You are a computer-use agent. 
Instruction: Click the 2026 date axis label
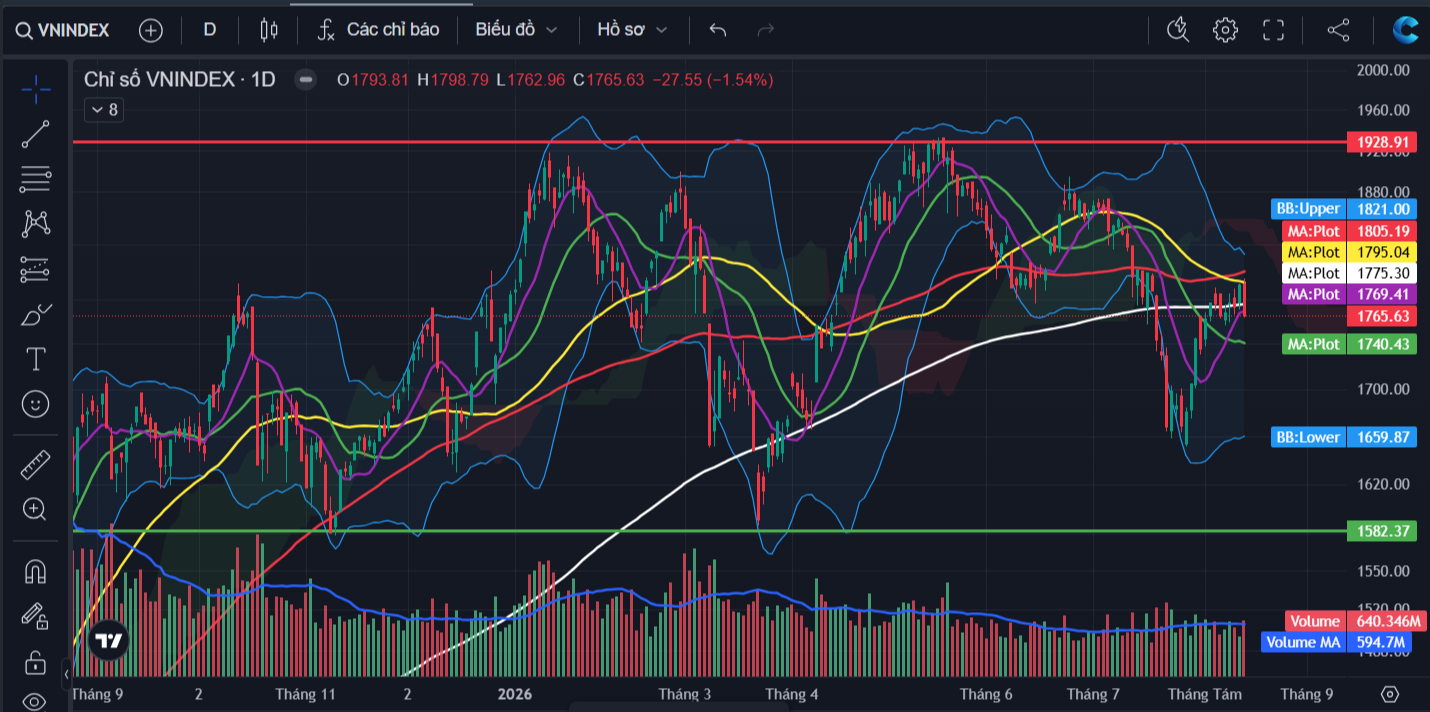pyautogui.click(x=515, y=694)
